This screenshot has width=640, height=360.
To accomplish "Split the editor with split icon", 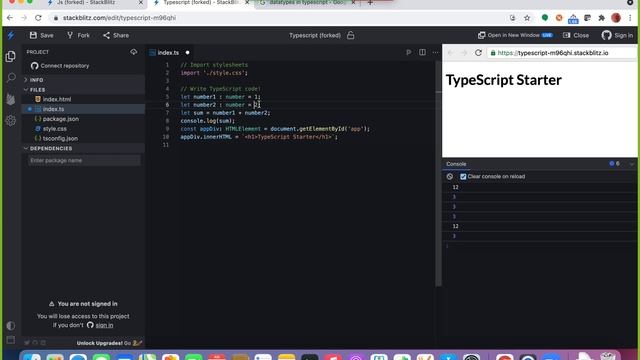I will 422,52.
